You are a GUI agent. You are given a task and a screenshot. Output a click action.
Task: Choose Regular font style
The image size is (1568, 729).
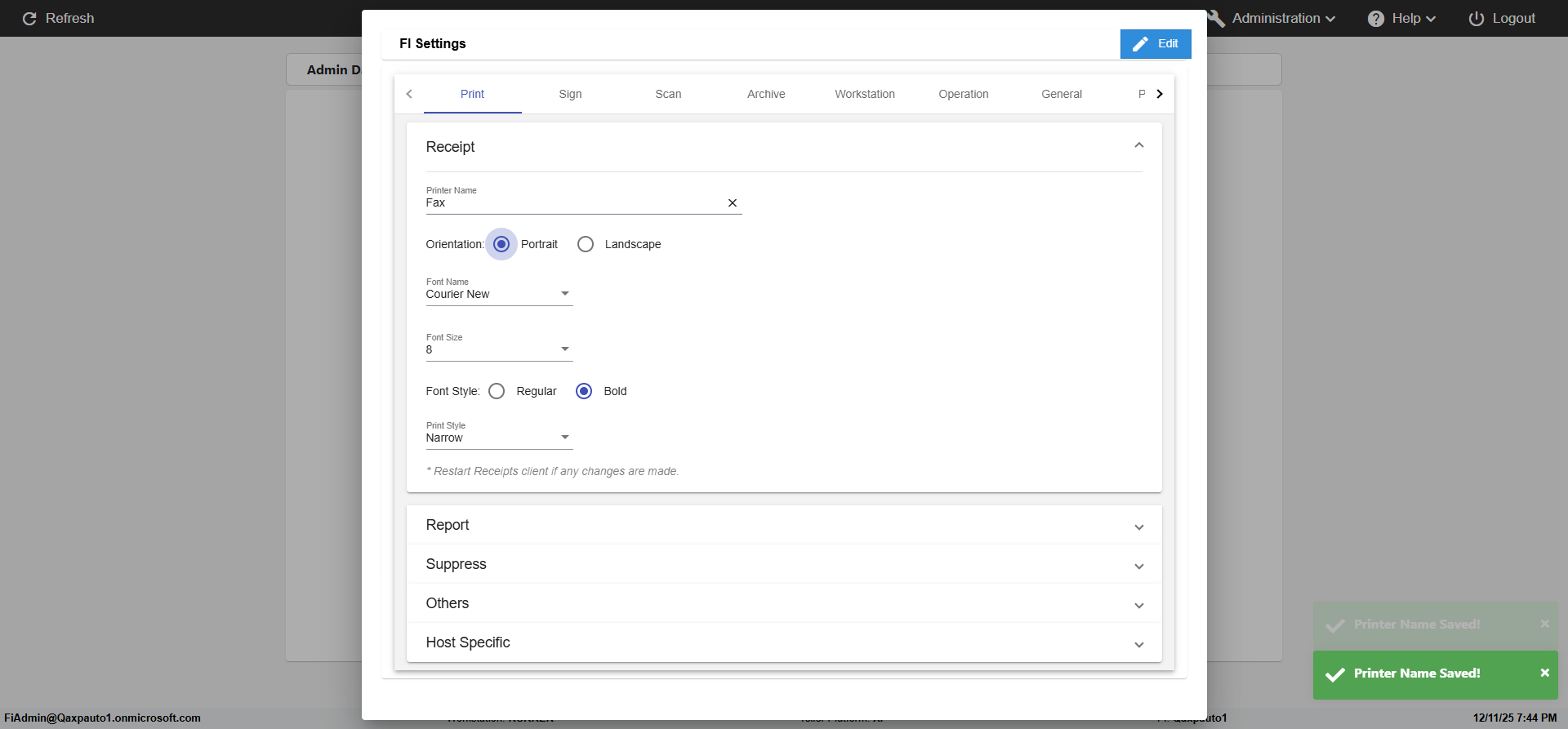(497, 391)
